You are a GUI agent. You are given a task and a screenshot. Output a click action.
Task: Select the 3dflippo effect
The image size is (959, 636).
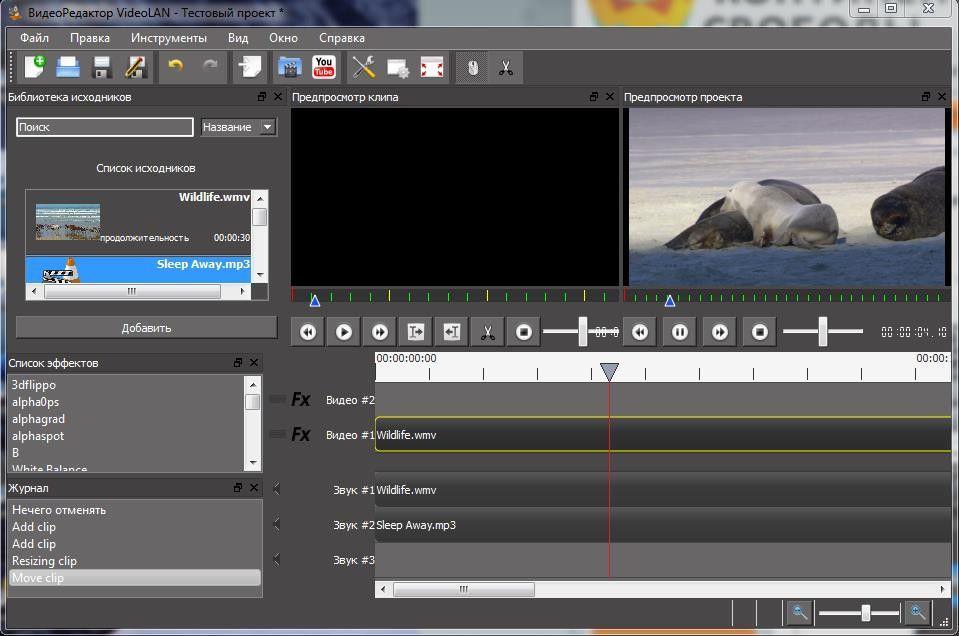34,385
